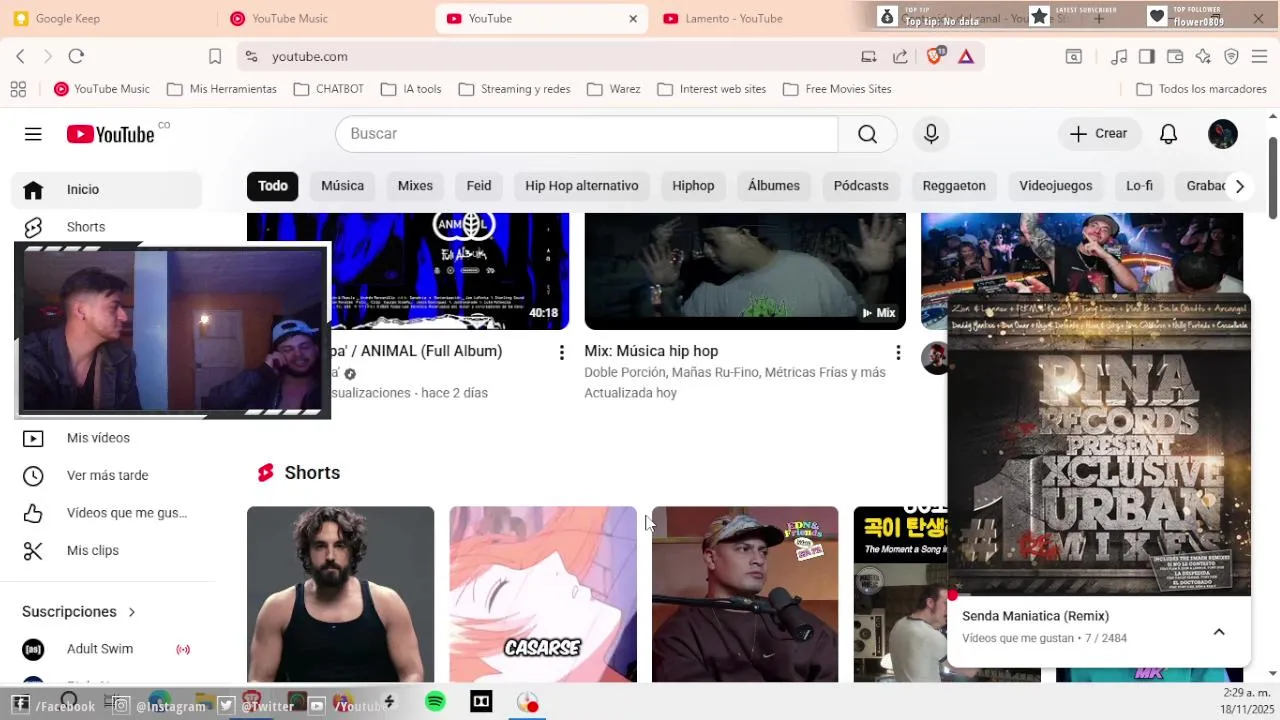Open browser media control music note
The image size is (1280, 720).
click(x=1120, y=57)
